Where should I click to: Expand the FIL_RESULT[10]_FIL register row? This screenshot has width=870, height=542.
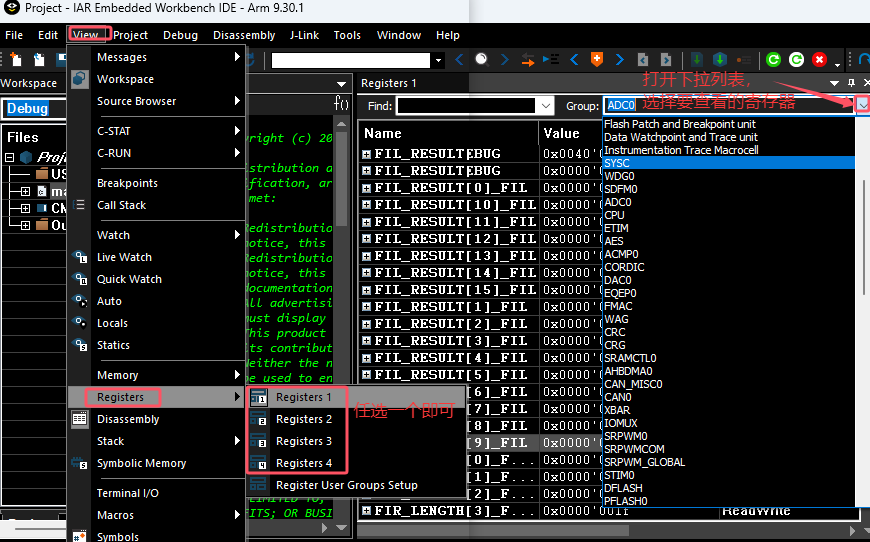click(x=366, y=205)
